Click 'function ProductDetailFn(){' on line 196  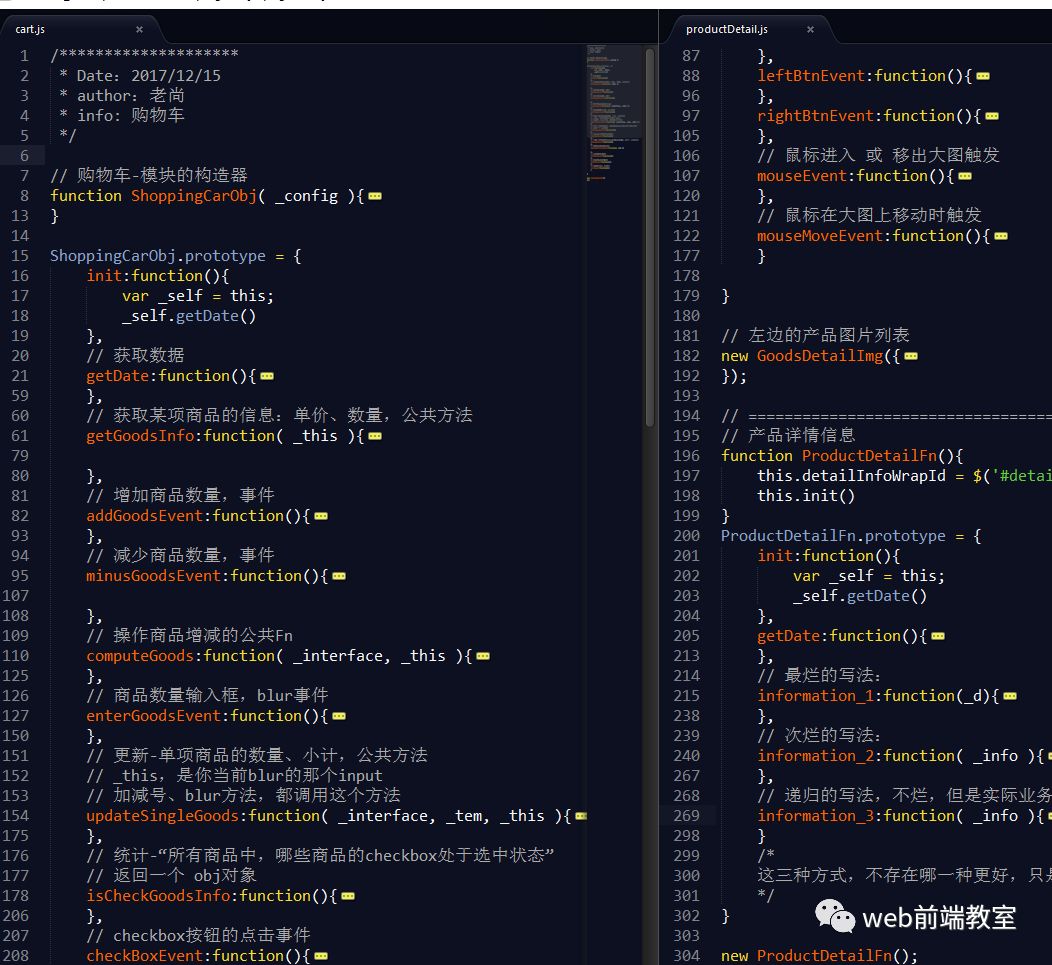[x=842, y=456]
